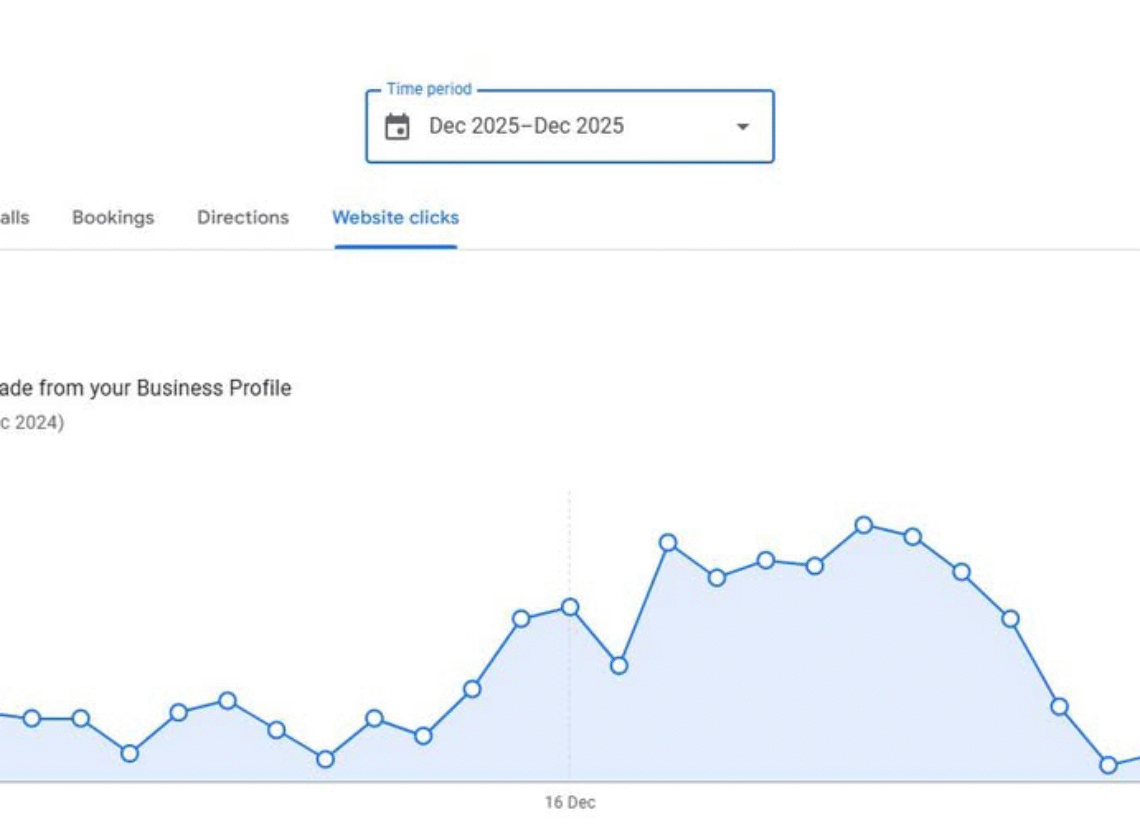Select the lowest data point before 16 Dec
1140x840 pixels.
tap(325, 759)
